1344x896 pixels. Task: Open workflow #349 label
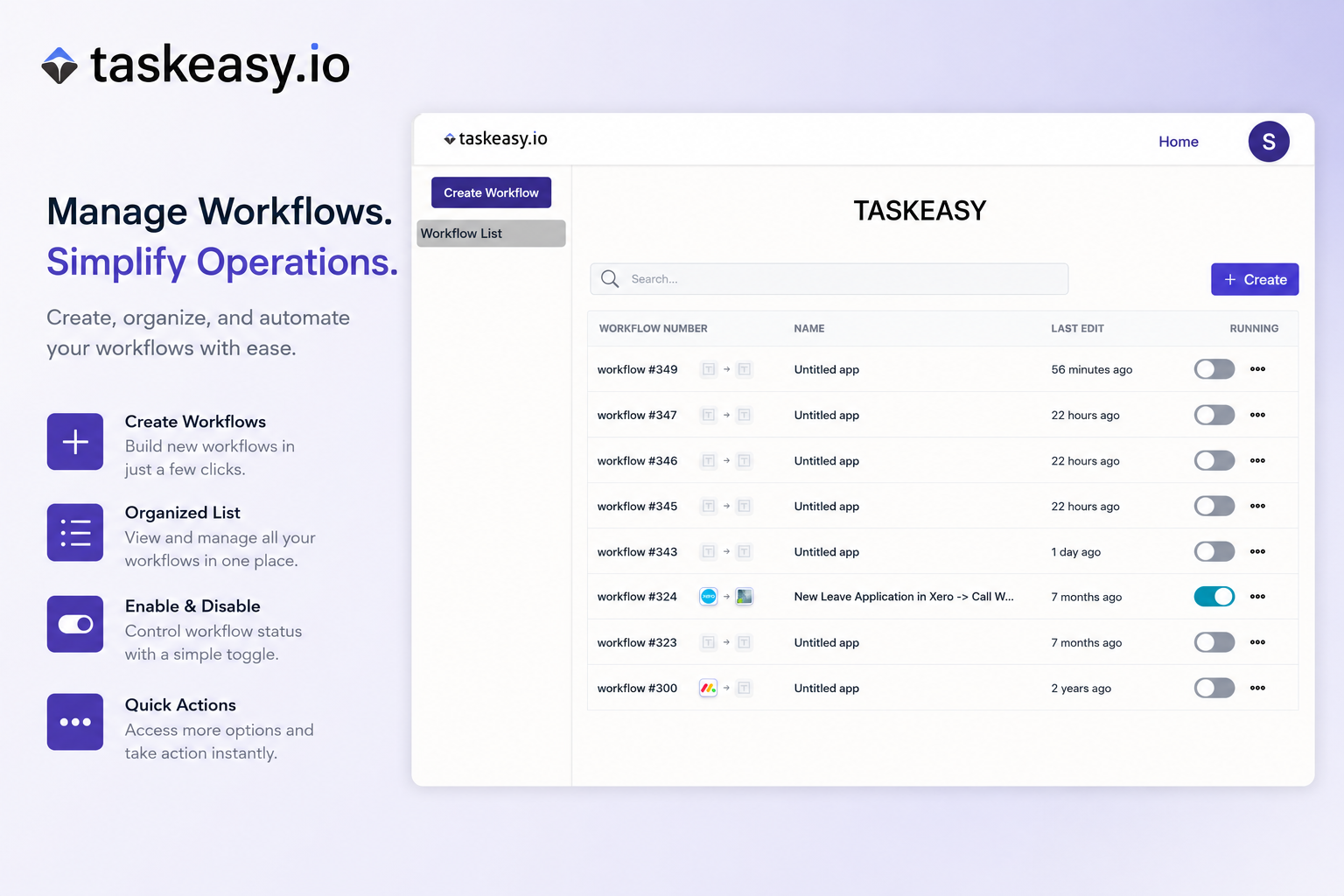pyautogui.click(x=637, y=369)
